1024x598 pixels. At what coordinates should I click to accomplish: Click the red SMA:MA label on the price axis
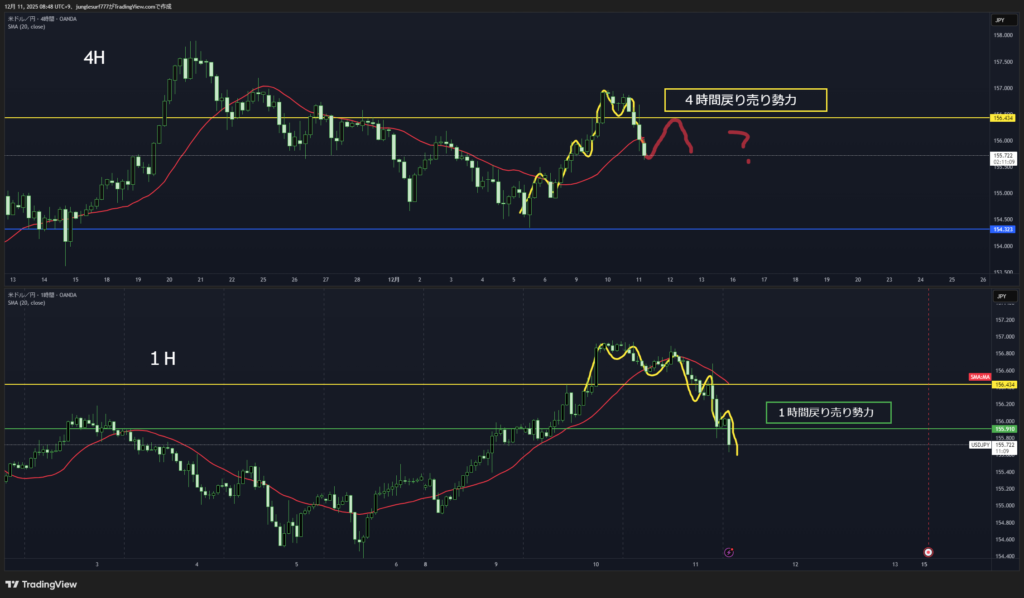pos(978,376)
